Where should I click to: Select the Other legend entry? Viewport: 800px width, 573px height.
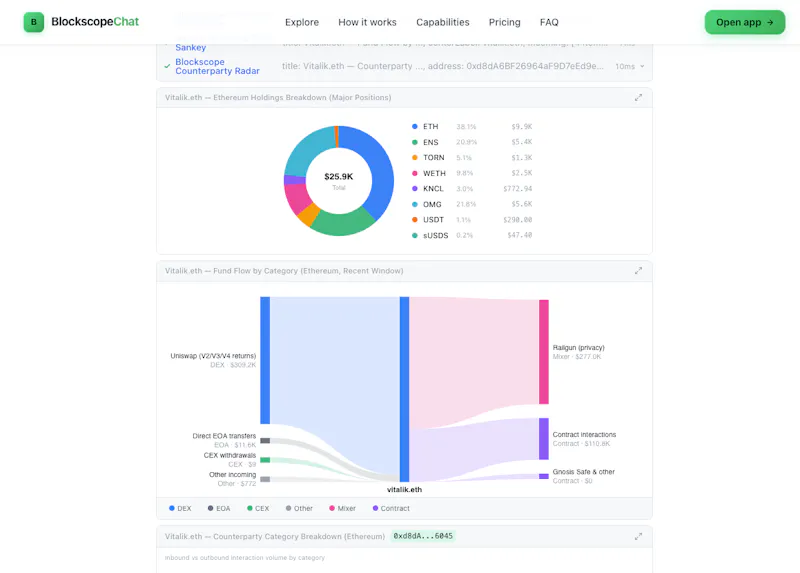click(299, 509)
